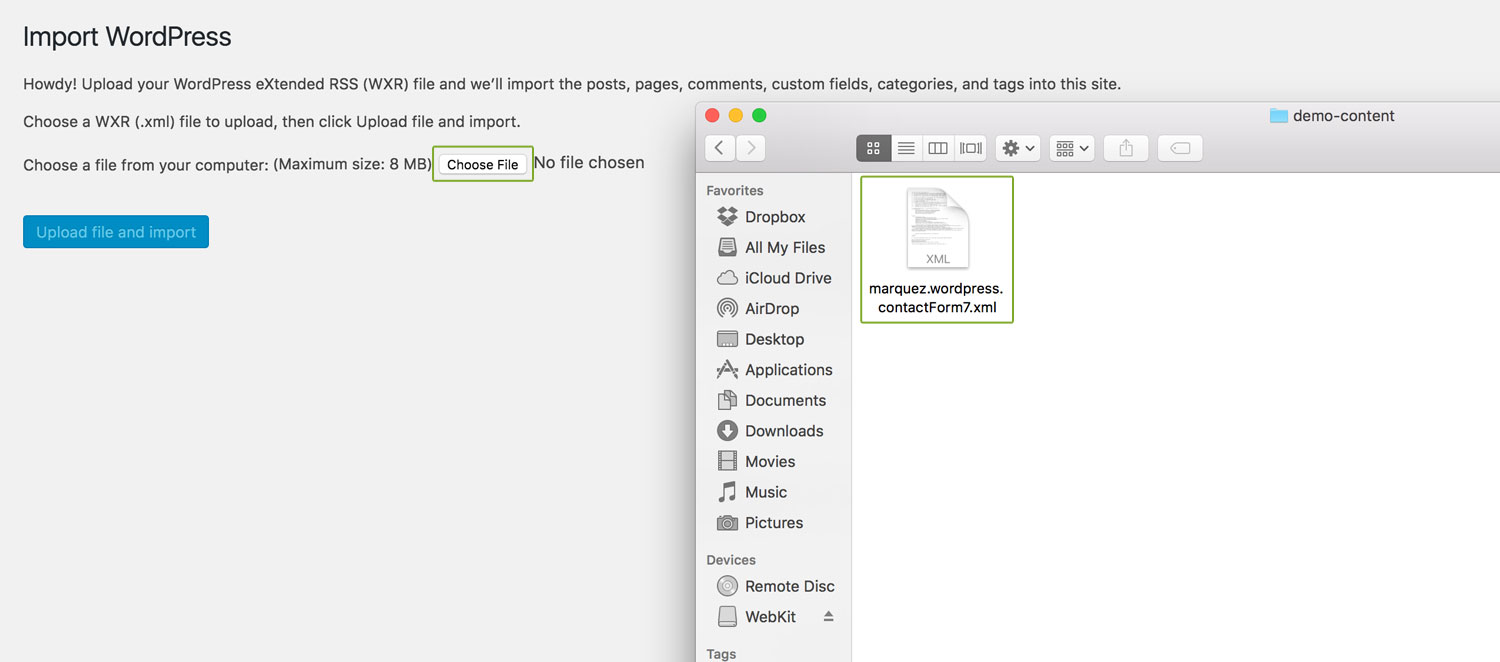Eject the WebKit volume

[x=828, y=617]
